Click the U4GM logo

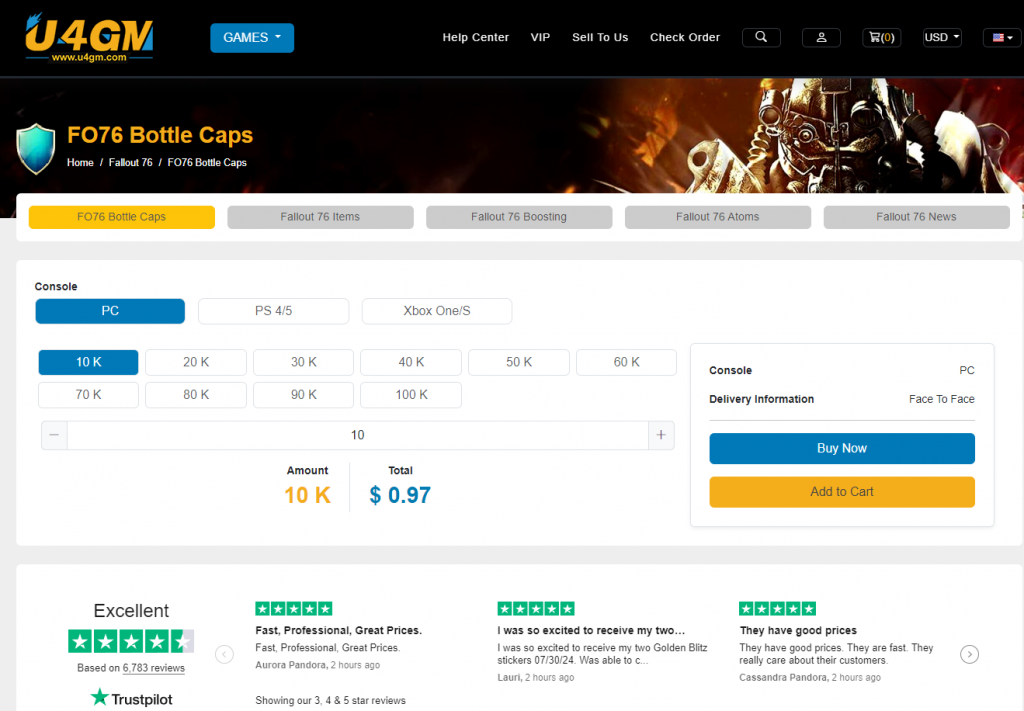[x=88, y=37]
